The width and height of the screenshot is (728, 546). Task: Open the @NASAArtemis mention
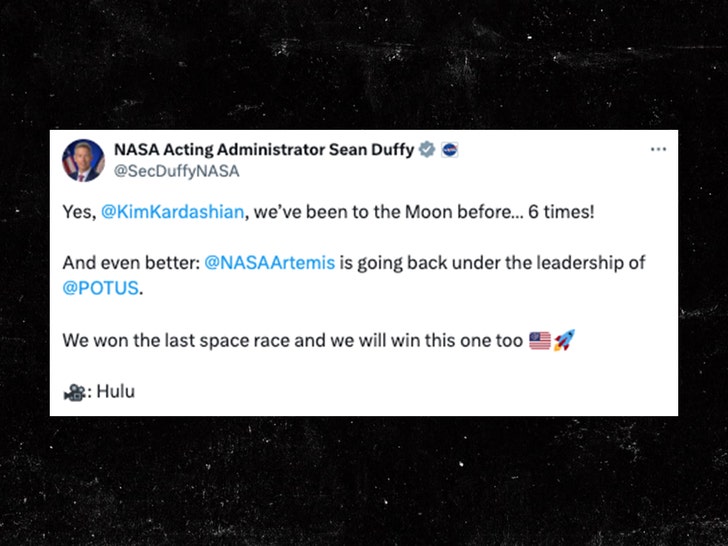[269, 263]
